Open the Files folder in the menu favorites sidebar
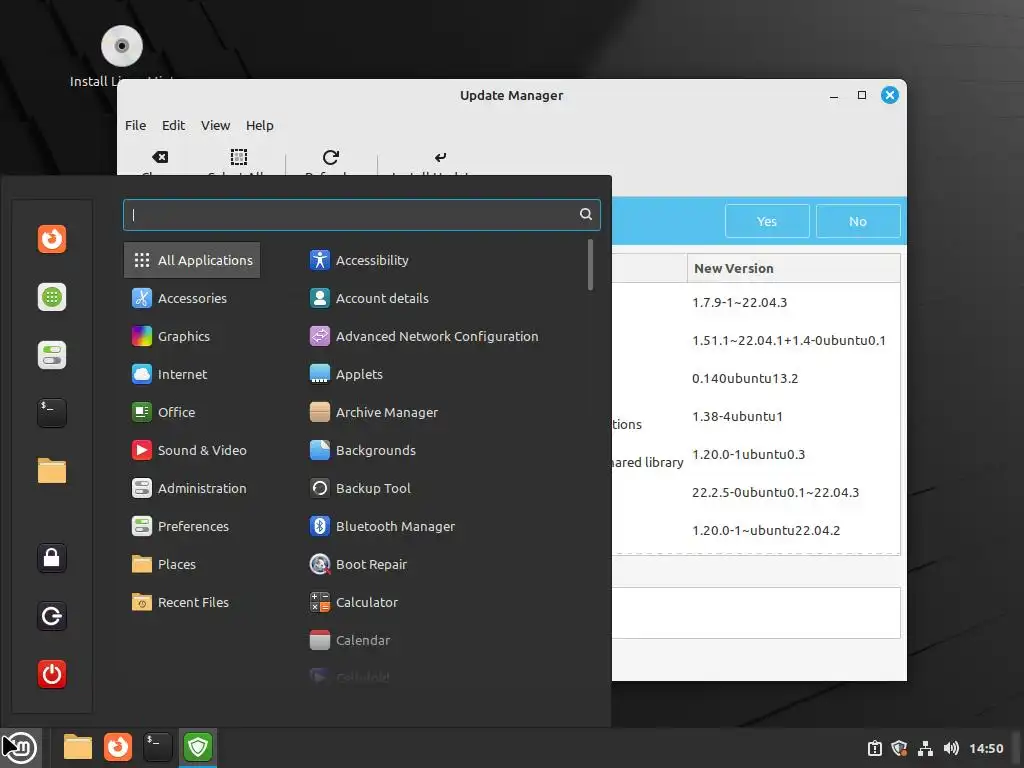1024x768 pixels. coord(52,471)
